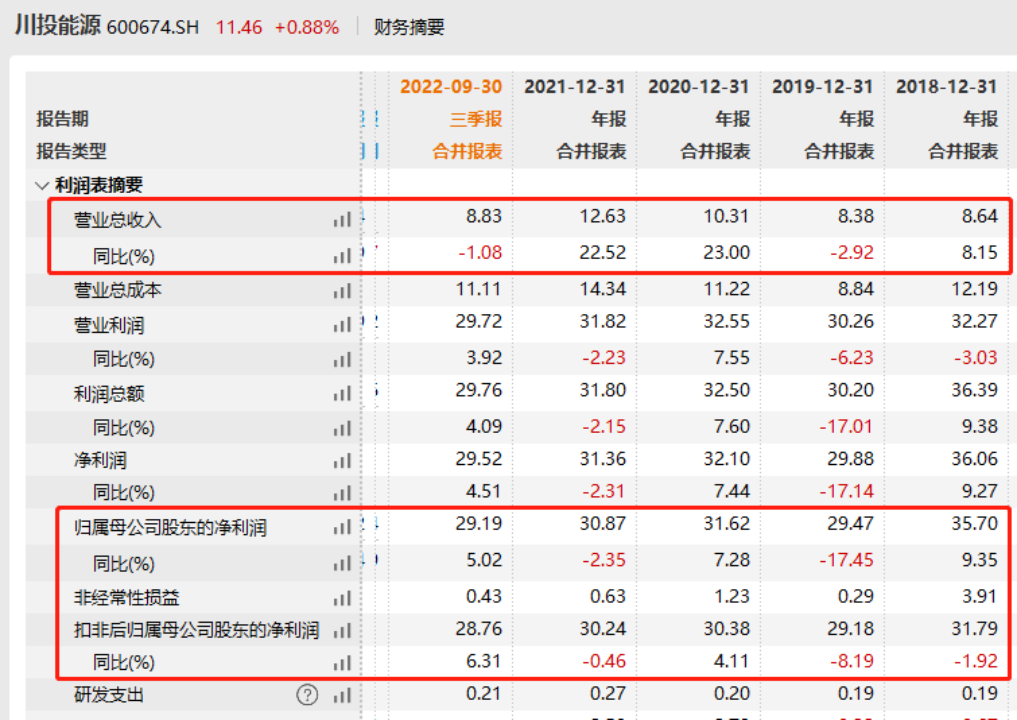Click revenue growth cell 23.00
The width and height of the screenshot is (1017, 720).
[x=726, y=252]
